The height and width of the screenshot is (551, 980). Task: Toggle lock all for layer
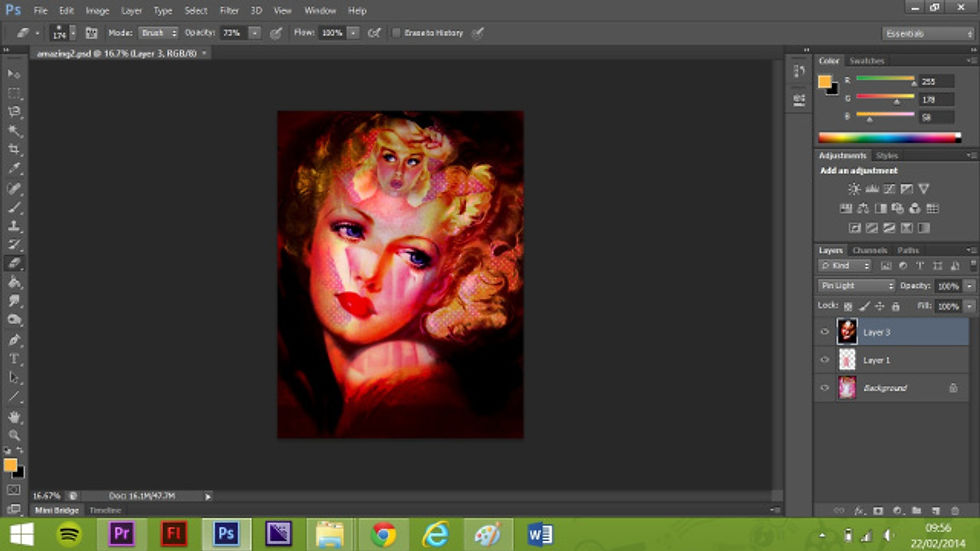(896, 306)
